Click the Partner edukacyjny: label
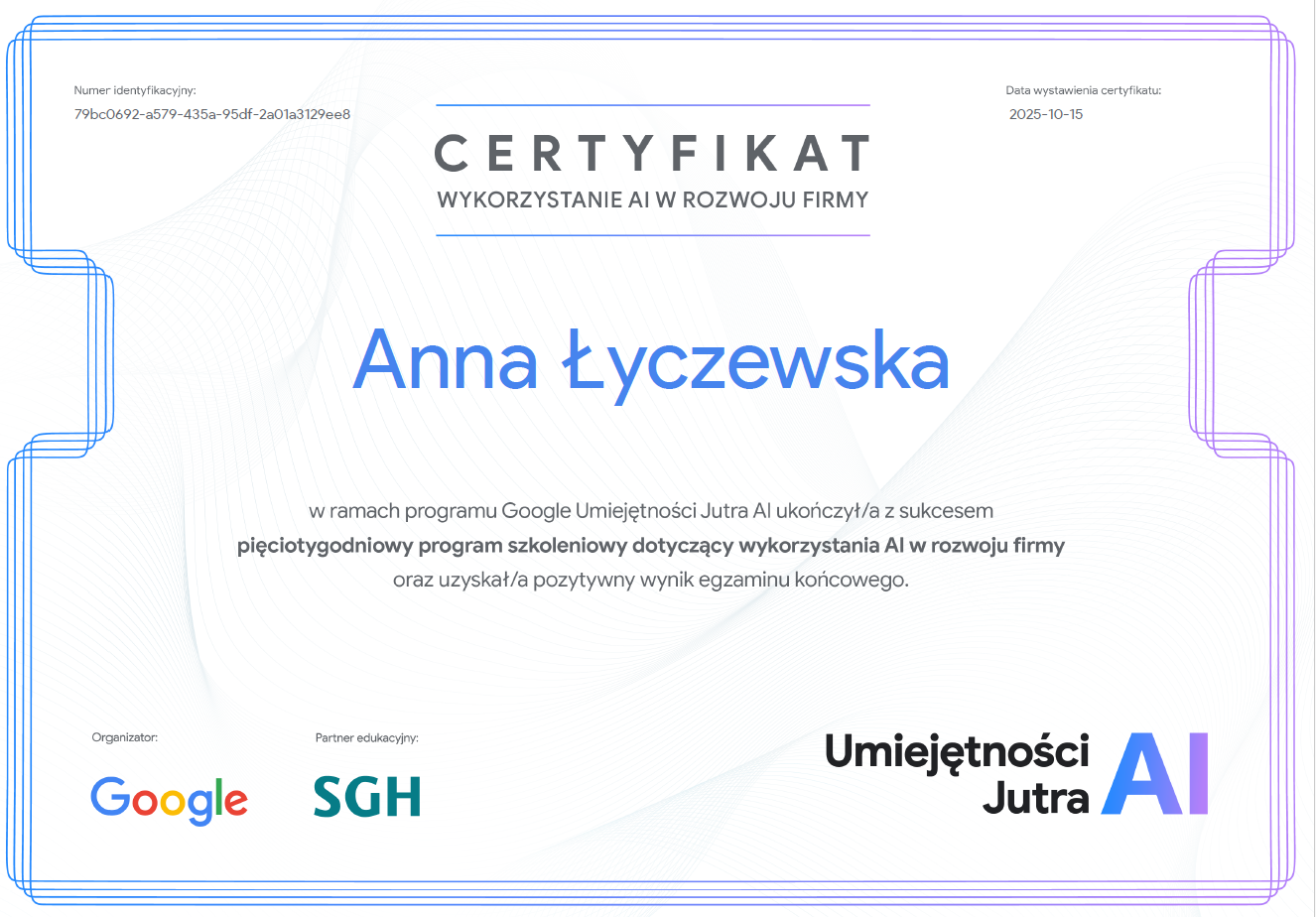The image size is (1316, 917). click(367, 738)
